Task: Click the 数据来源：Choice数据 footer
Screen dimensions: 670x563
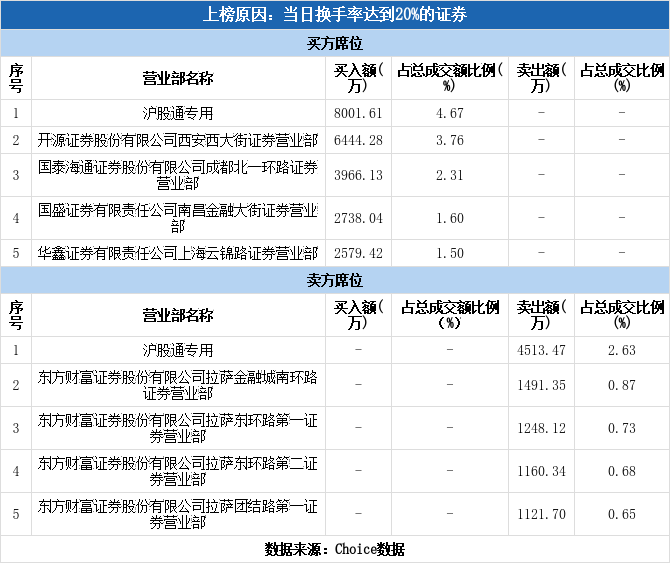Action: tap(335, 549)
